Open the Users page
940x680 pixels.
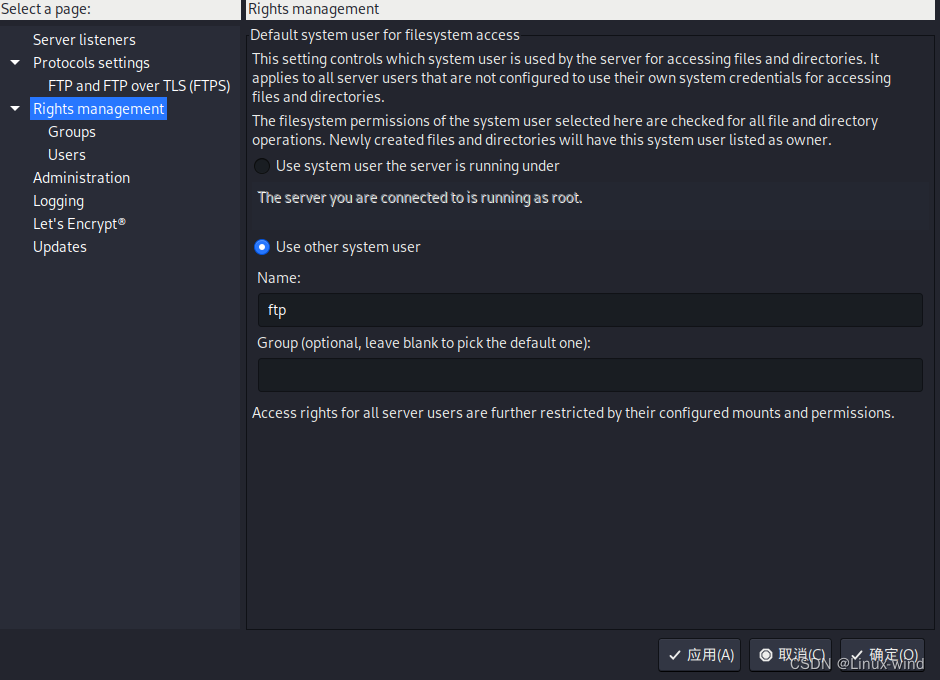(66, 154)
